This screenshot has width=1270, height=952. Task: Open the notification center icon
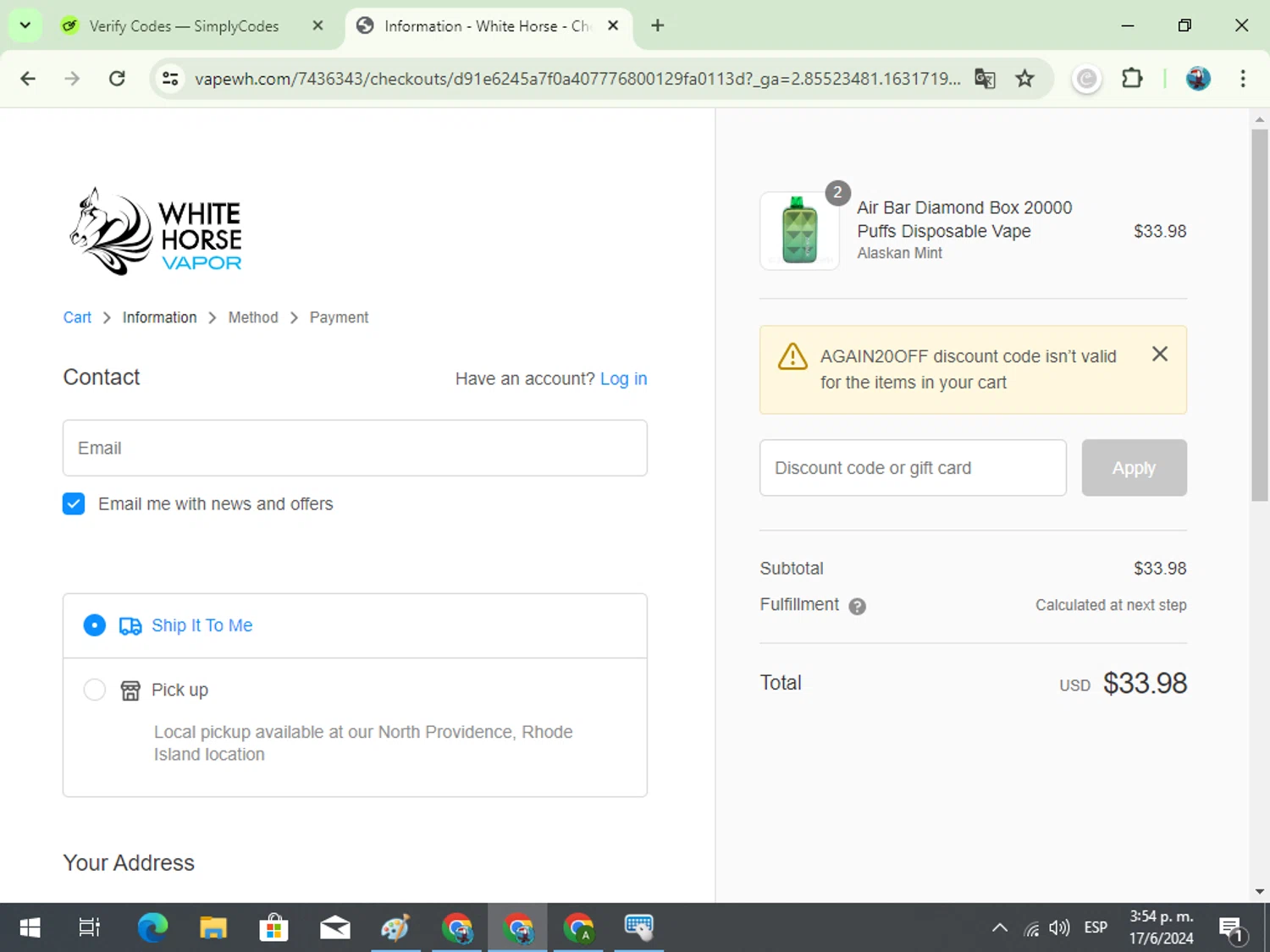(1231, 929)
